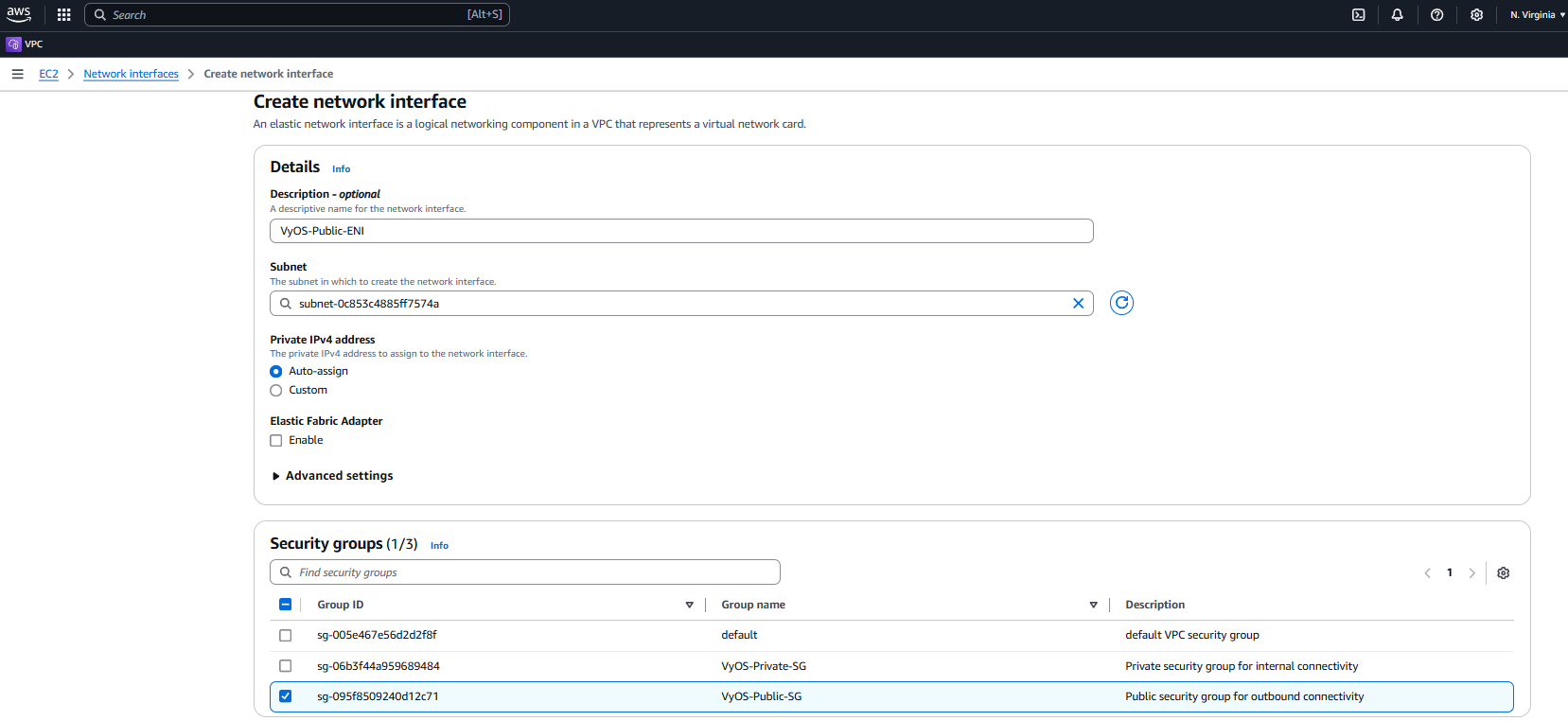Open the N. Virginia region dropdown
1568x721 pixels.
(x=1537, y=15)
